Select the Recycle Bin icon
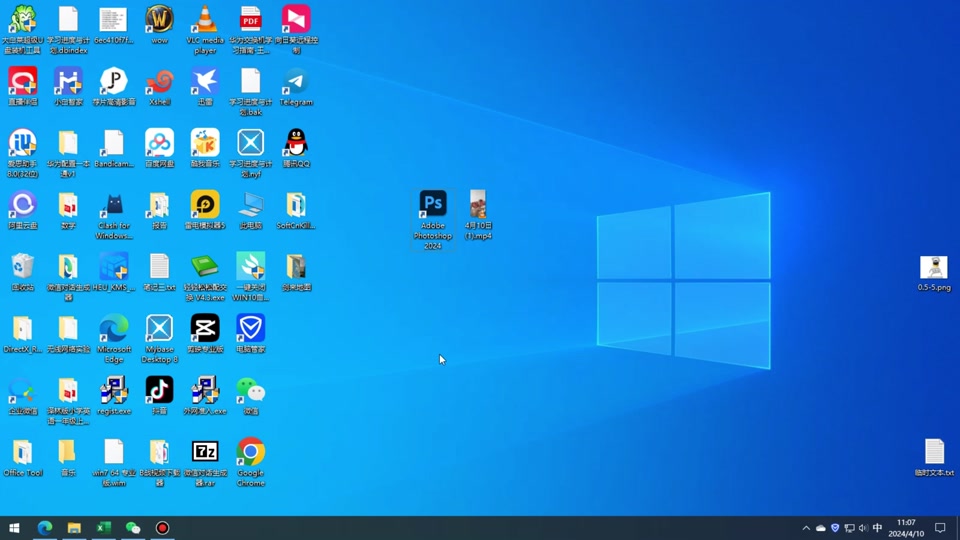960x540 pixels. [23, 272]
